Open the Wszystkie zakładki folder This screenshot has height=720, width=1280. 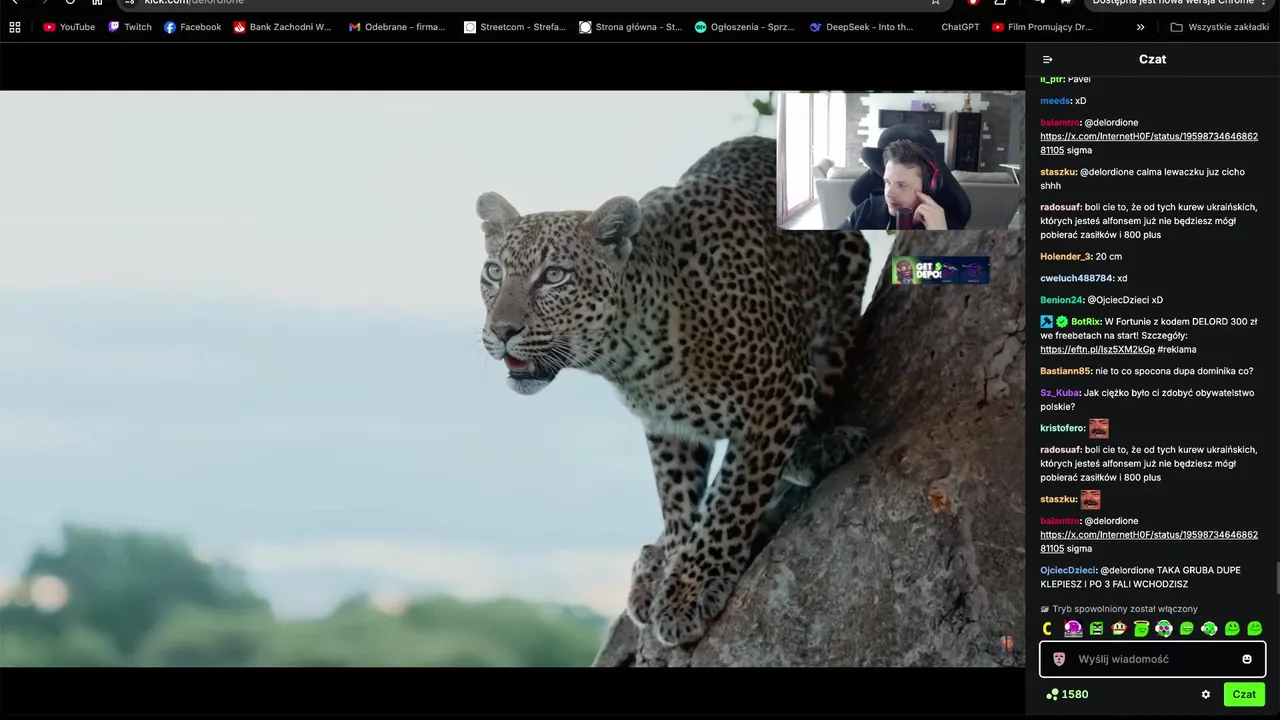(1219, 27)
